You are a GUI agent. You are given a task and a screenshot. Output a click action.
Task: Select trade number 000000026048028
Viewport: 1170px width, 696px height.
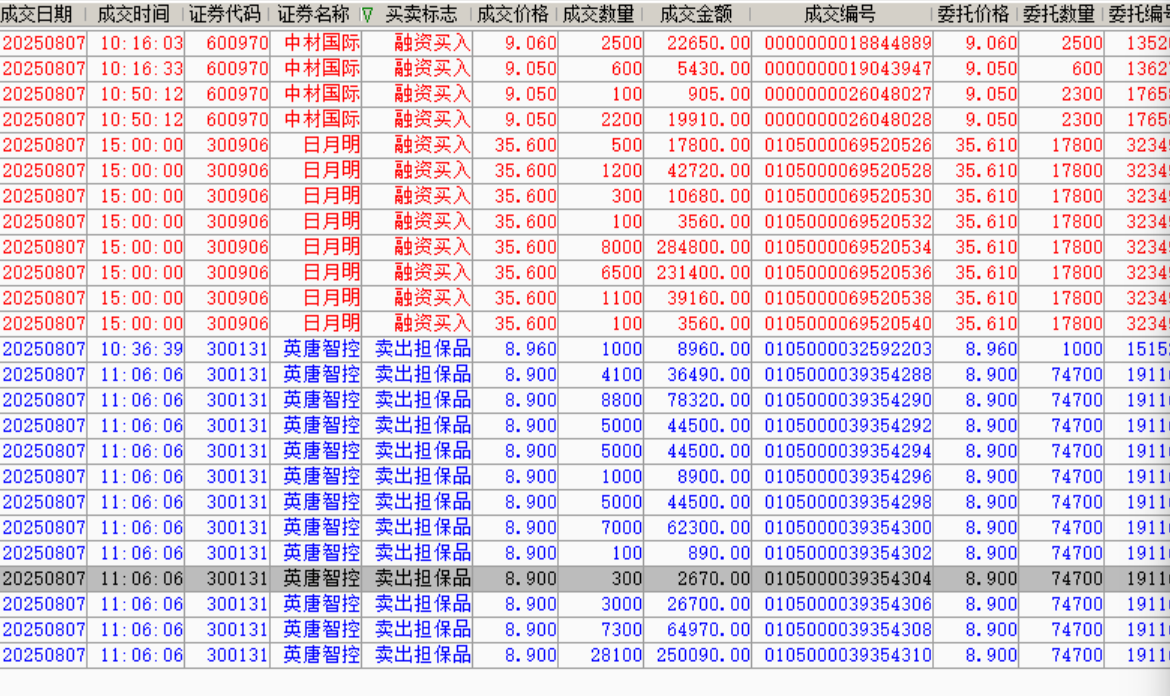848,119
